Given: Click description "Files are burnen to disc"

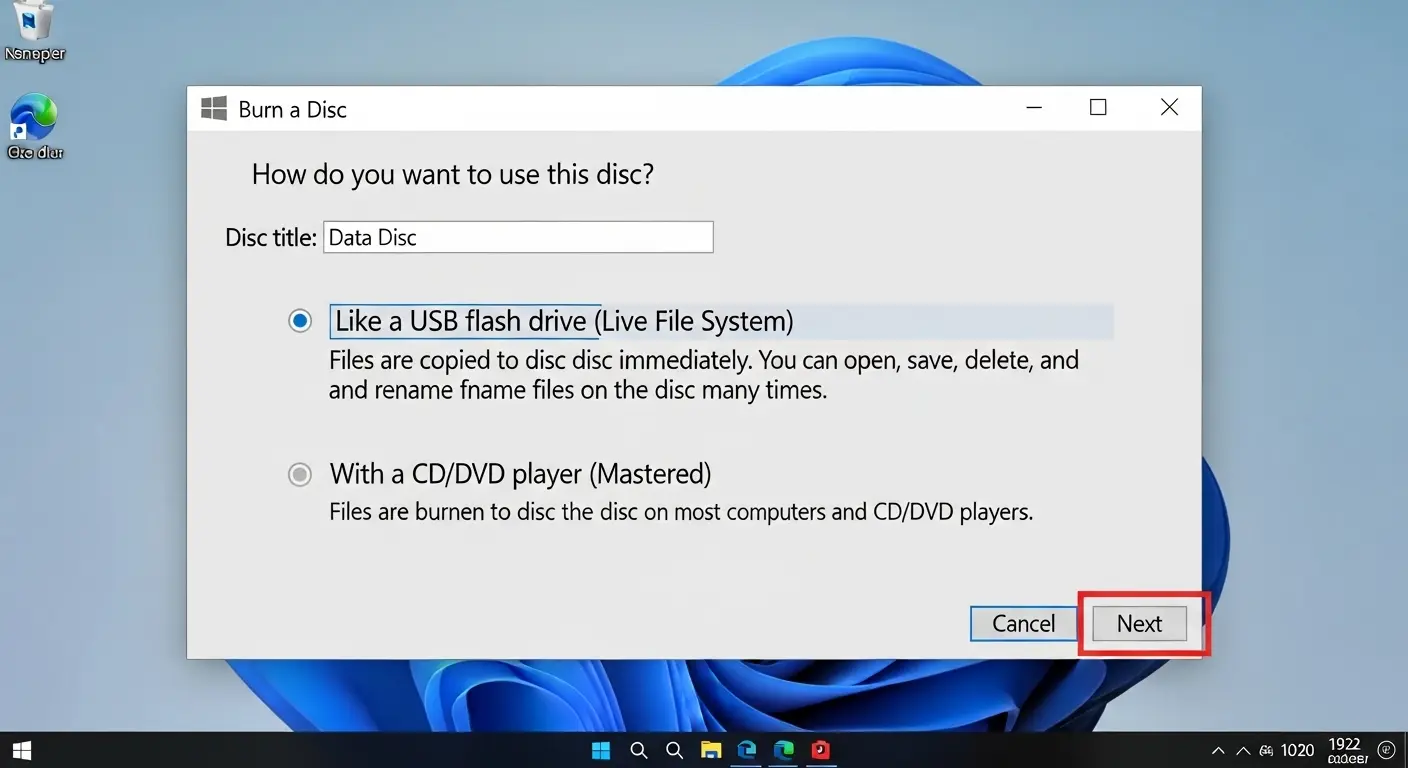Looking at the screenshot, I should point(681,513).
